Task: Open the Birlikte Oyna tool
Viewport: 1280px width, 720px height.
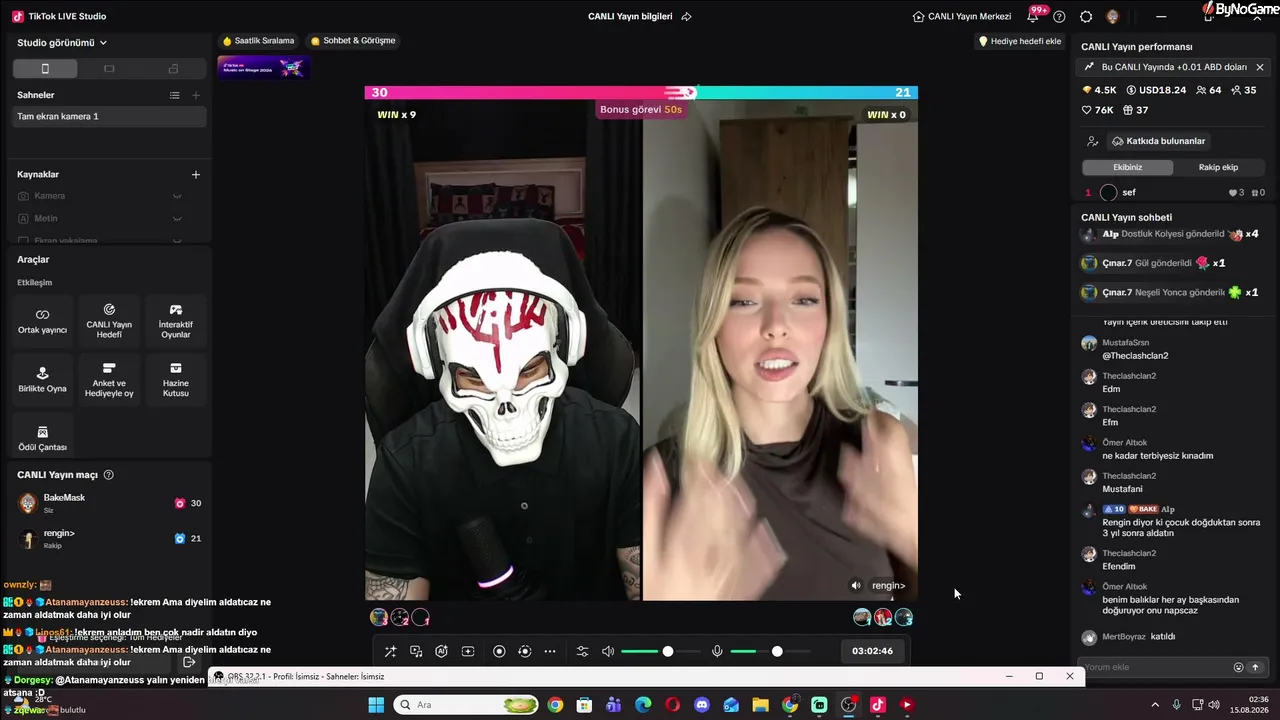Action: pyautogui.click(x=42, y=380)
